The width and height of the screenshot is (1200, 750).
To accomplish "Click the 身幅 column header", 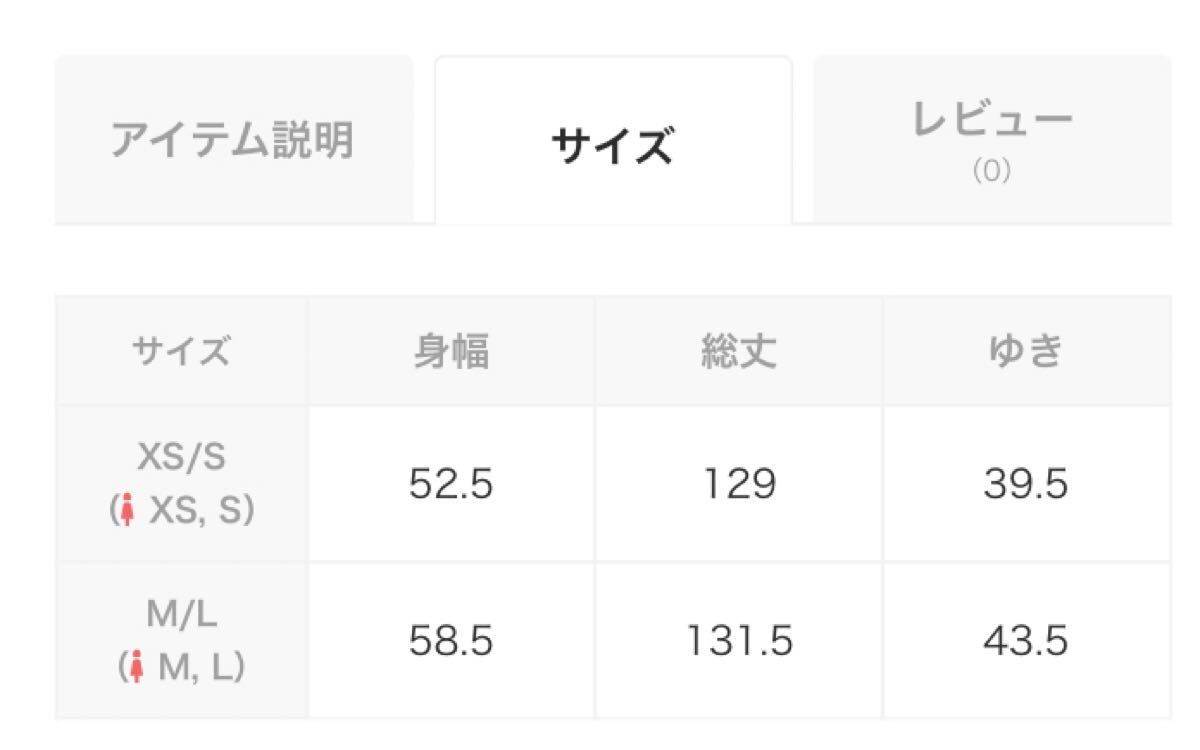I will click(451, 351).
